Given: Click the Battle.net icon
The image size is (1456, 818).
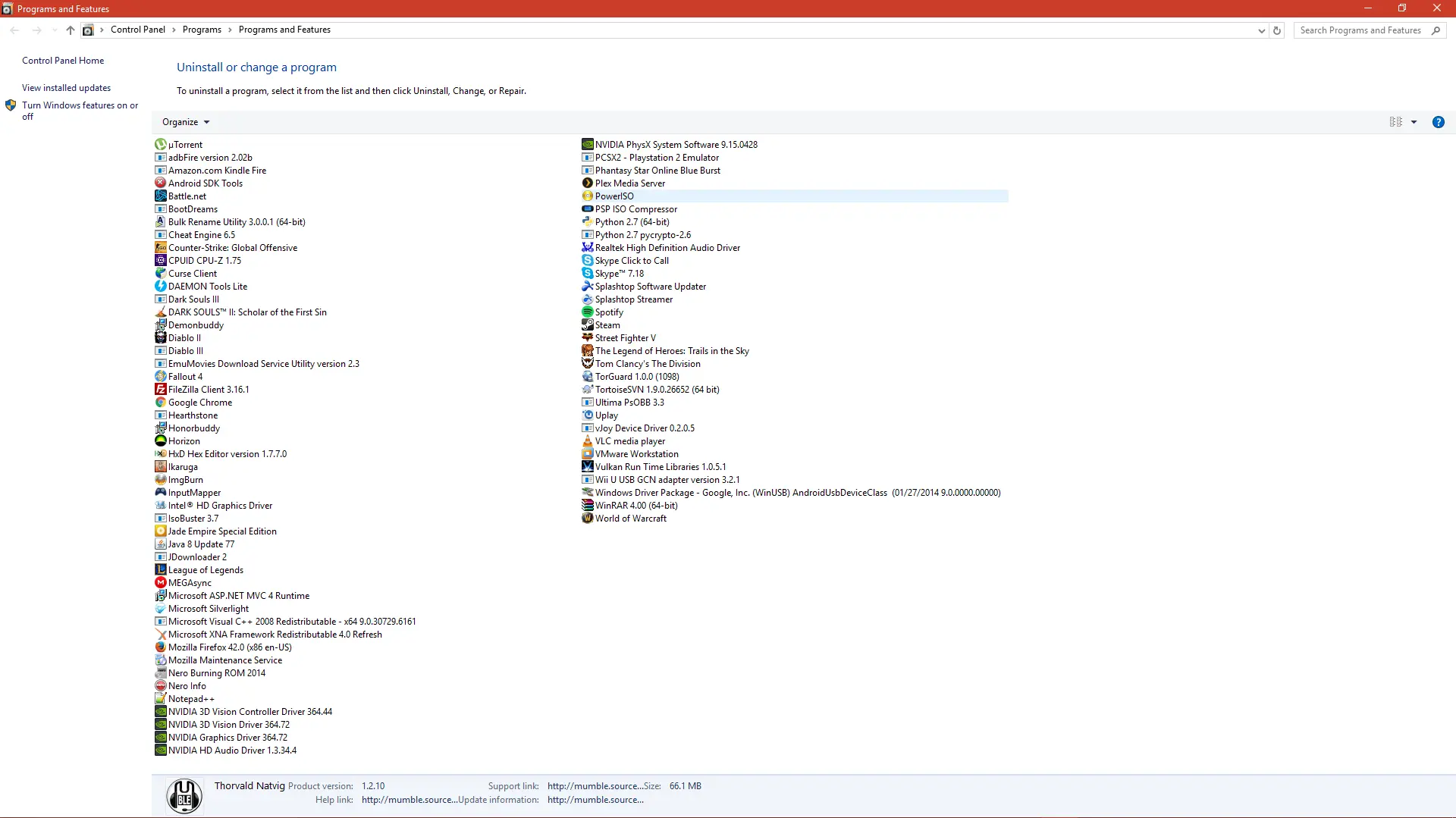Looking at the screenshot, I should pyautogui.click(x=161, y=196).
